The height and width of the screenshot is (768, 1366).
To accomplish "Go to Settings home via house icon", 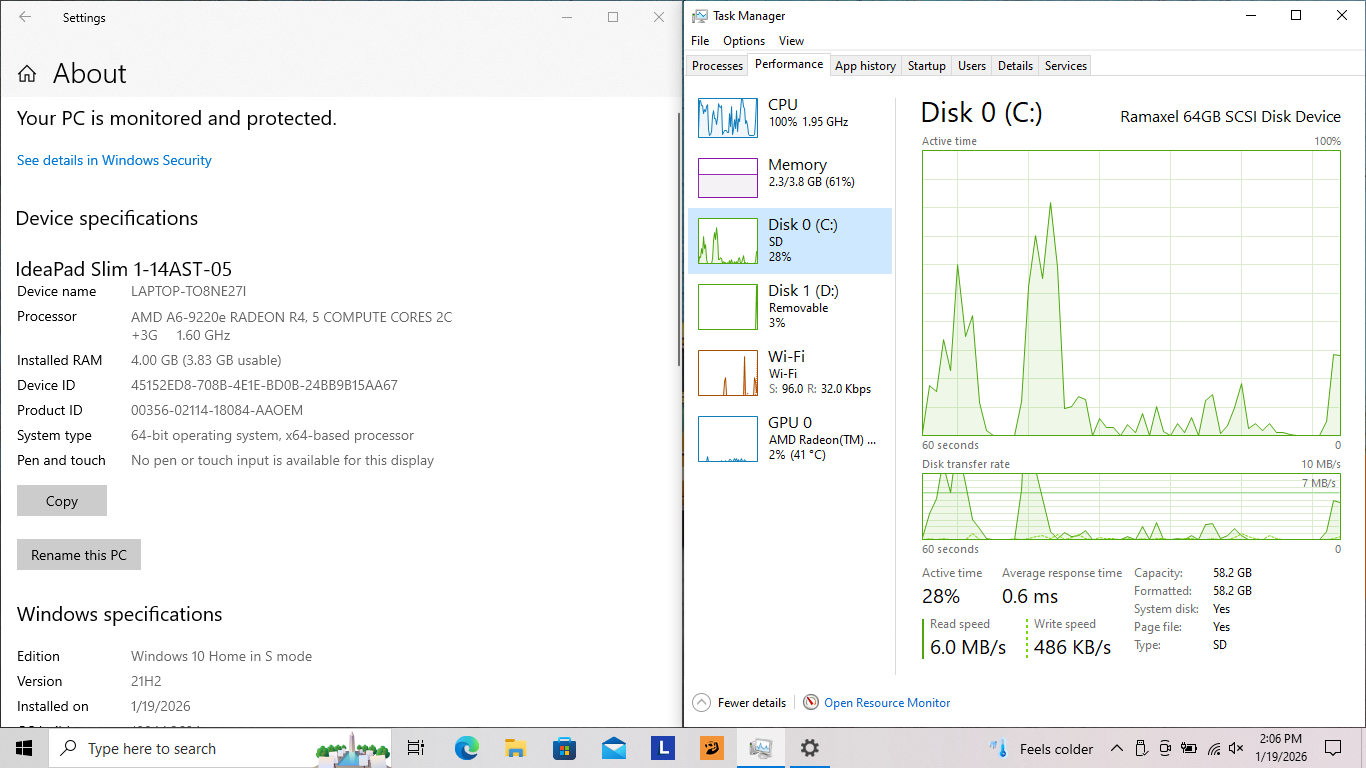I will (28, 74).
